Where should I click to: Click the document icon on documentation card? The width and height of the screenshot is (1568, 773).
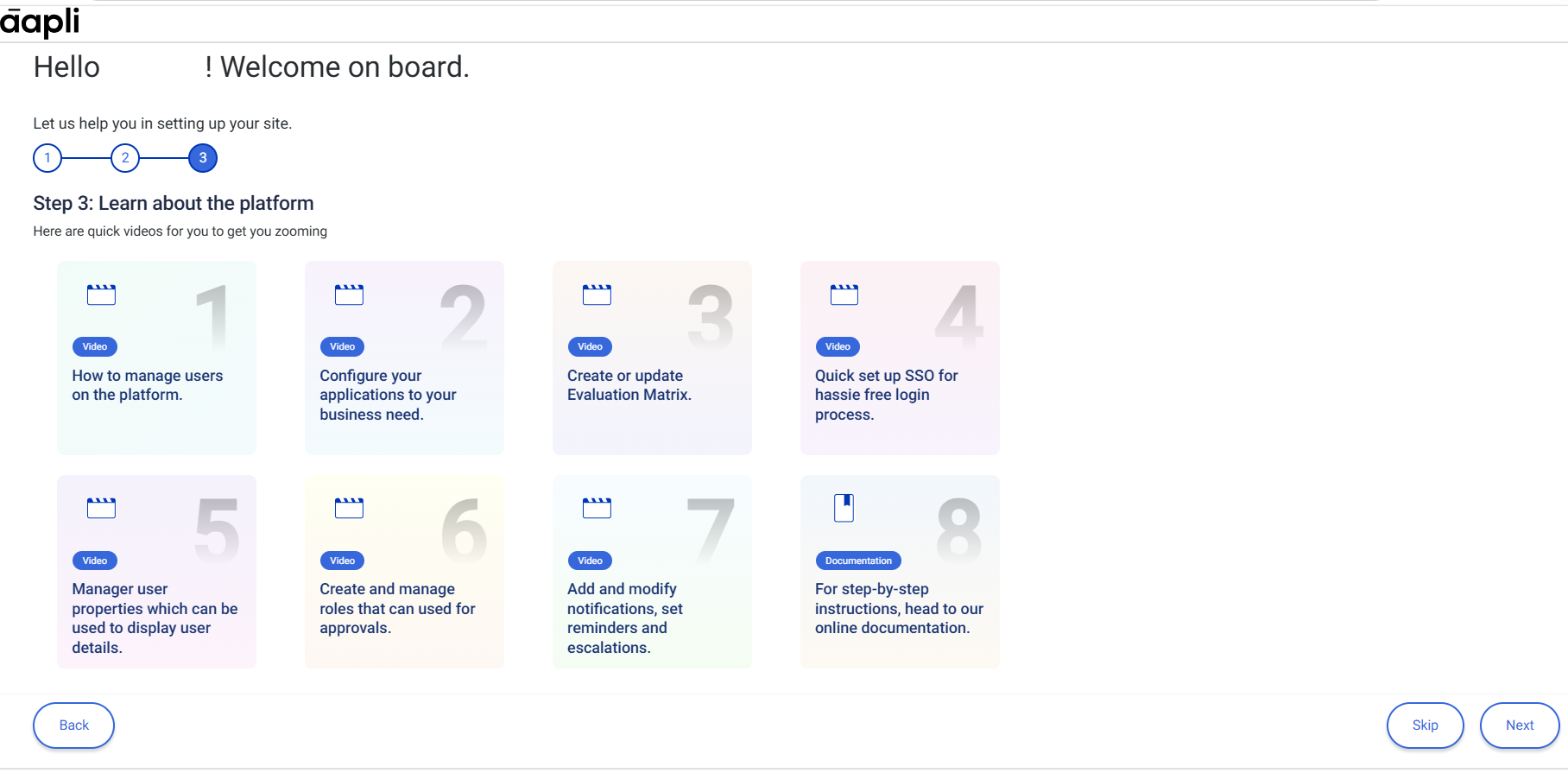[x=844, y=508]
